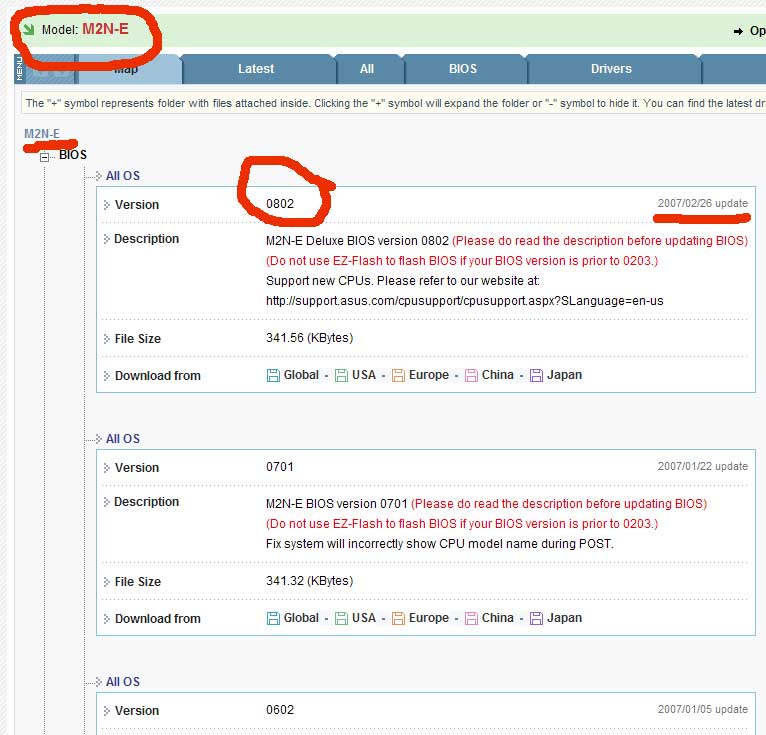Download version 0802 from Europe link
Screen dimensions: 766x735
429,375
